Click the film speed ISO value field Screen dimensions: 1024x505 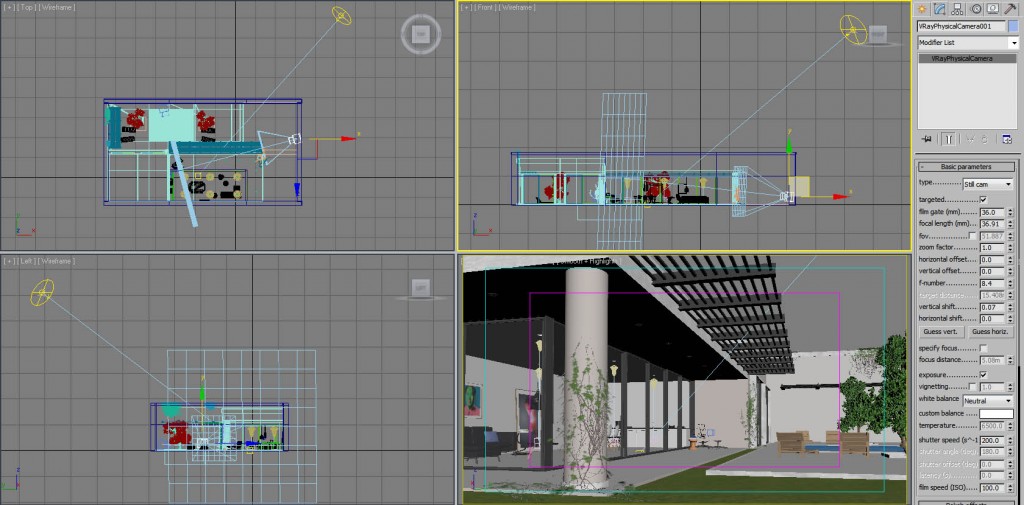coord(992,488)
